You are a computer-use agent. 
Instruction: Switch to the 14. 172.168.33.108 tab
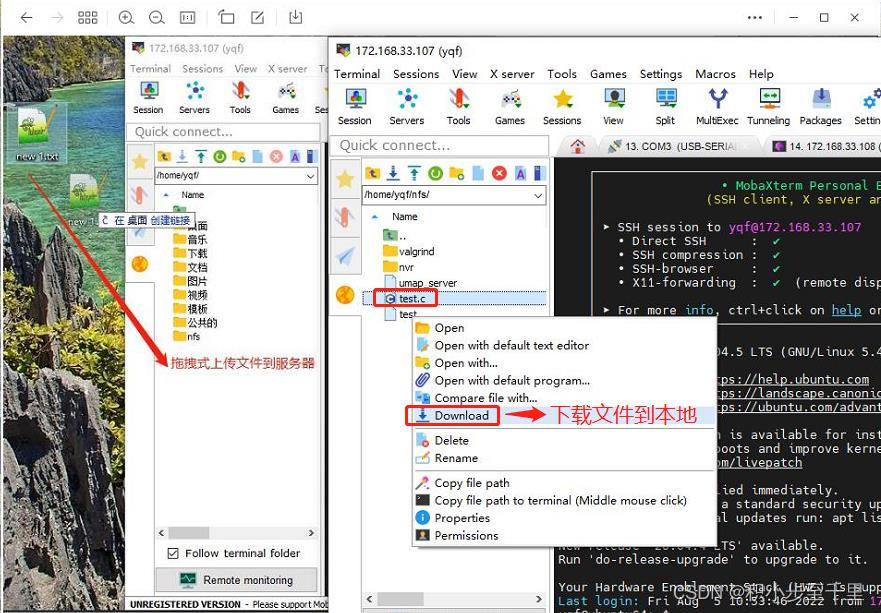pos(824,146)
